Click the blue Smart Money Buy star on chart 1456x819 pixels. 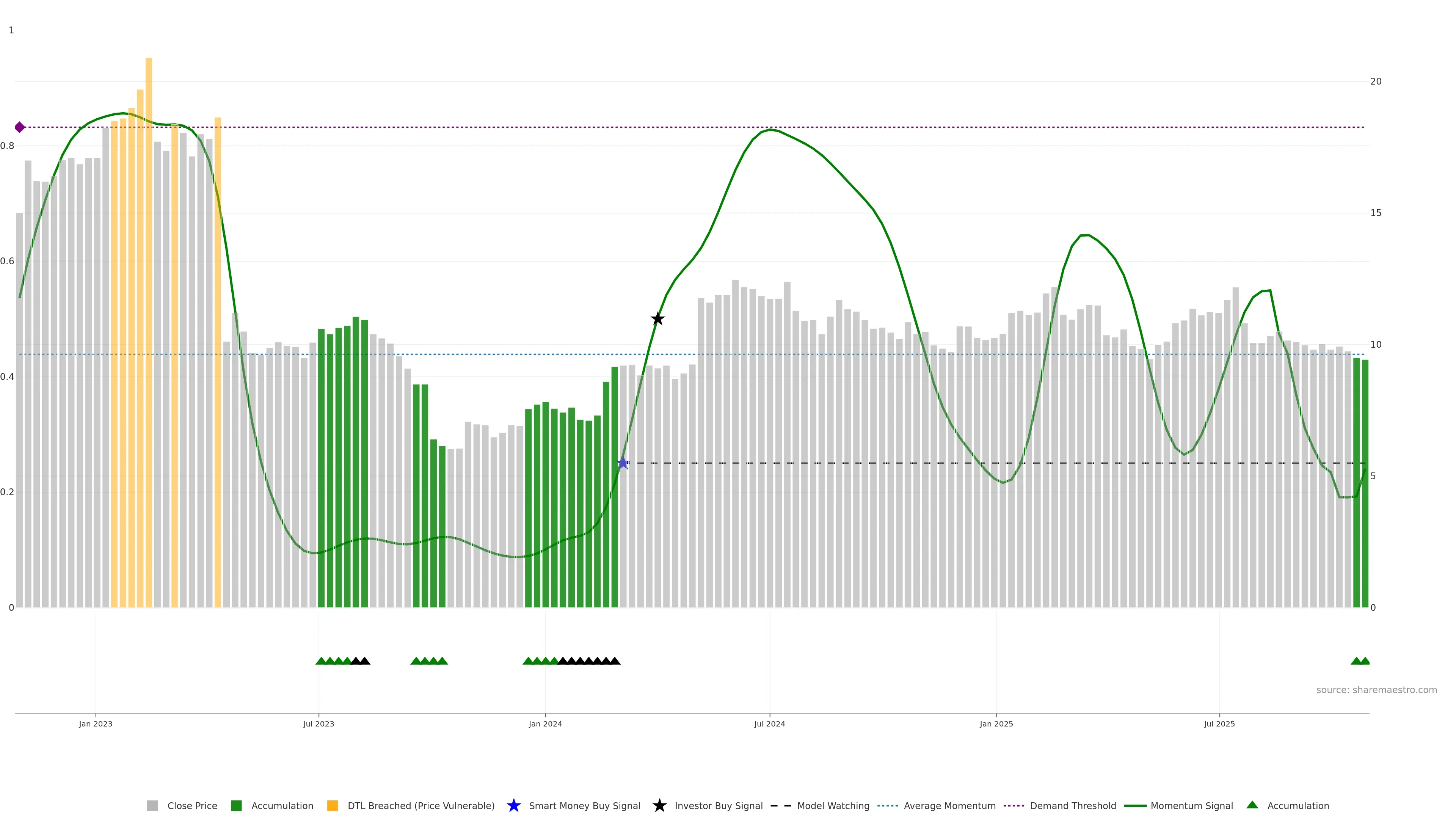pos(623,463)
